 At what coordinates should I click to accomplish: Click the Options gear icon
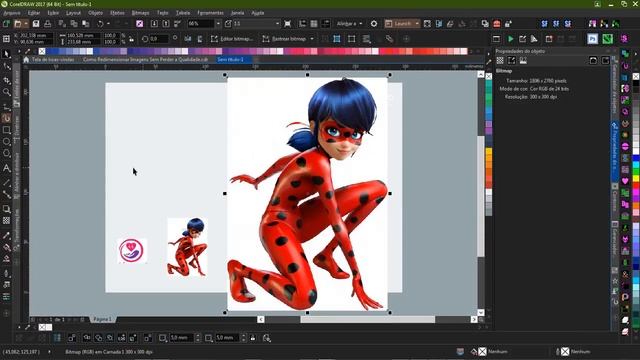tap(374, 24)
